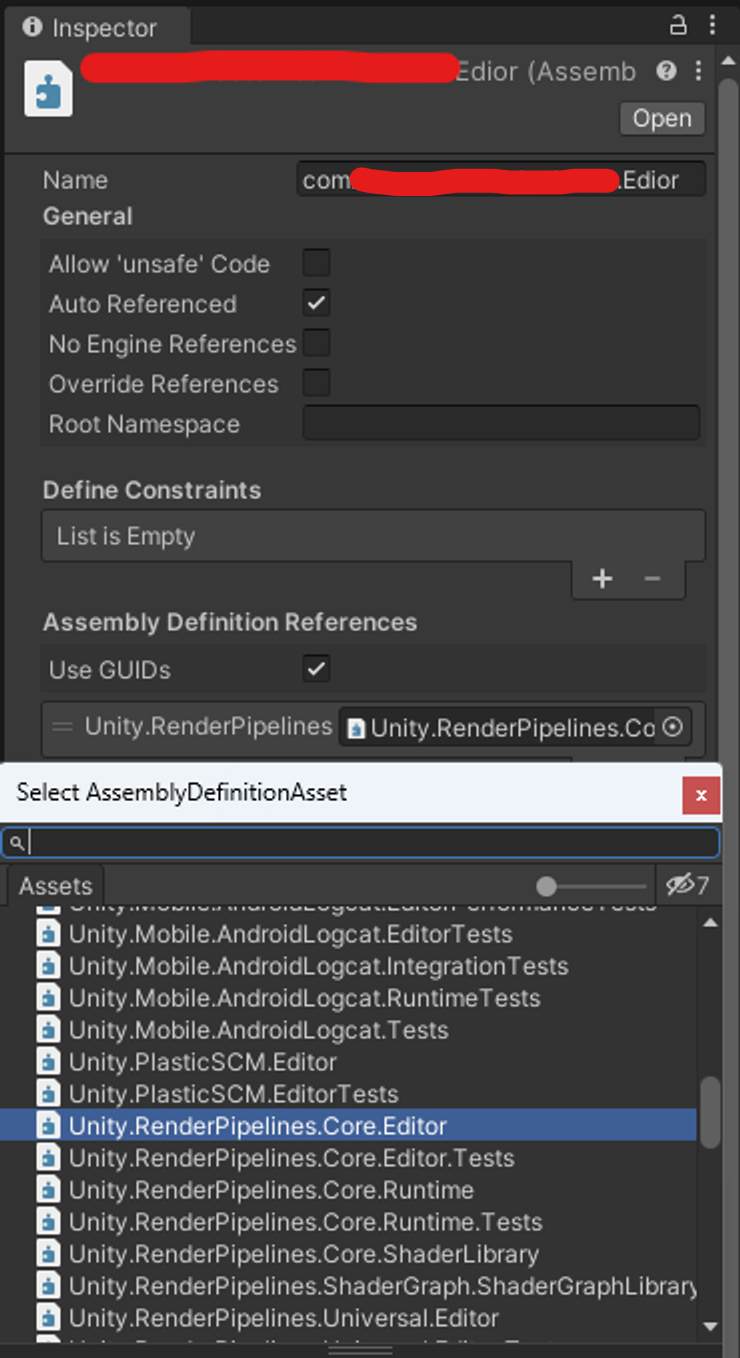Toggle No Engine References checkbox
This screenshot has width=740, height=1358.
click(317, 343)
